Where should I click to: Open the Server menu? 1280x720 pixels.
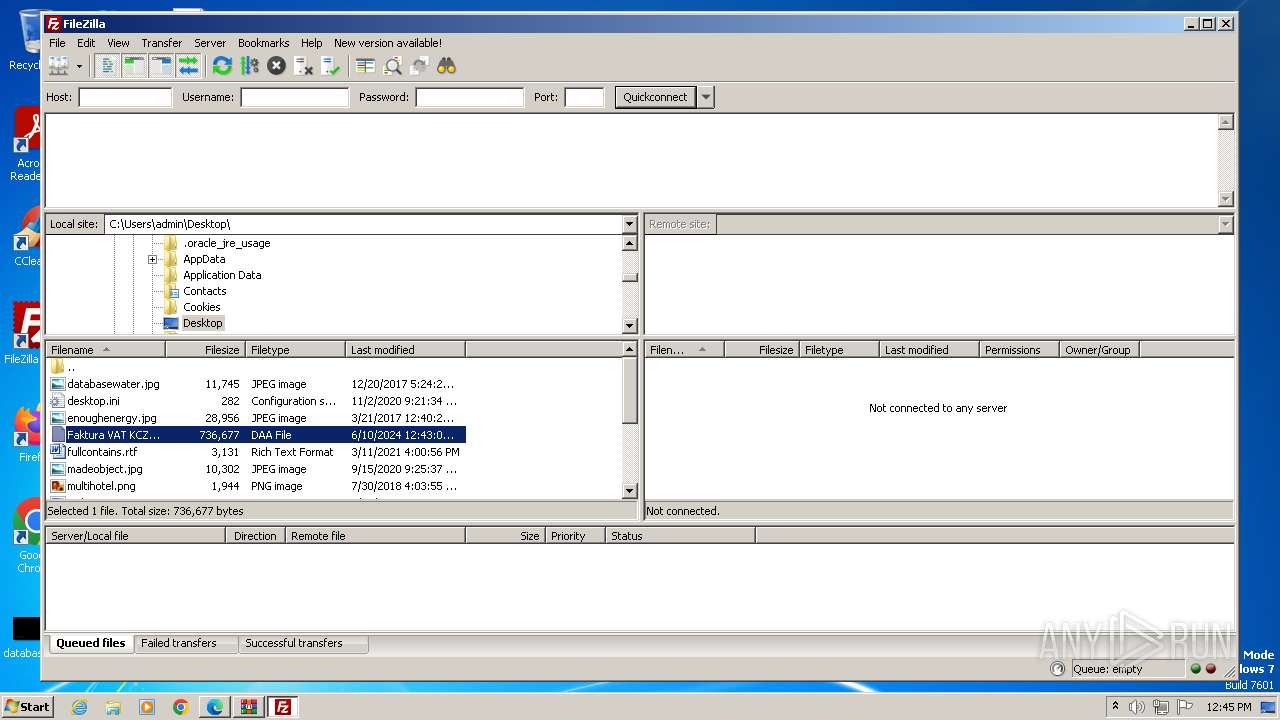210,43
